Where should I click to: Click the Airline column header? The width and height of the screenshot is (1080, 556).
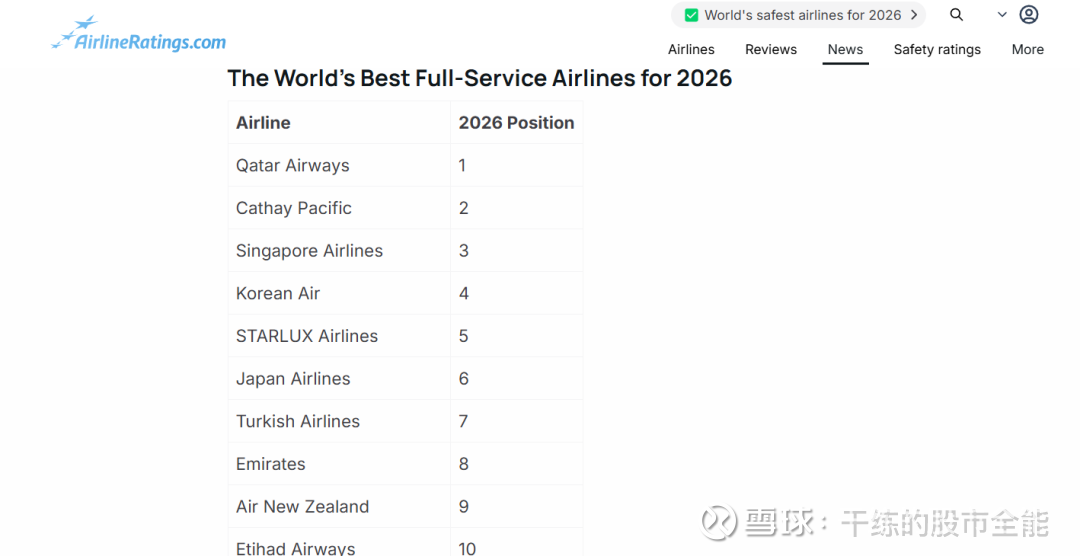263,123
